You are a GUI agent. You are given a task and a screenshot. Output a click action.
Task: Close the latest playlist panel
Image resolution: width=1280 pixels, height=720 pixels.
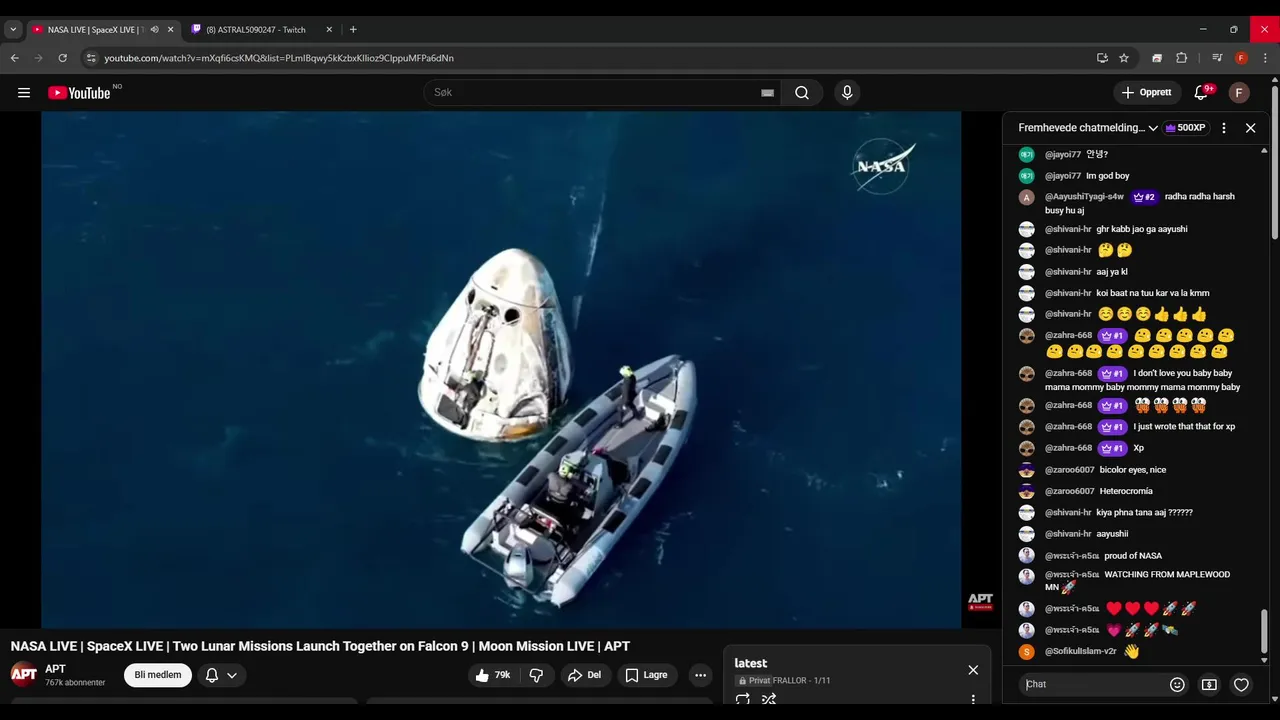pos(973,670)
